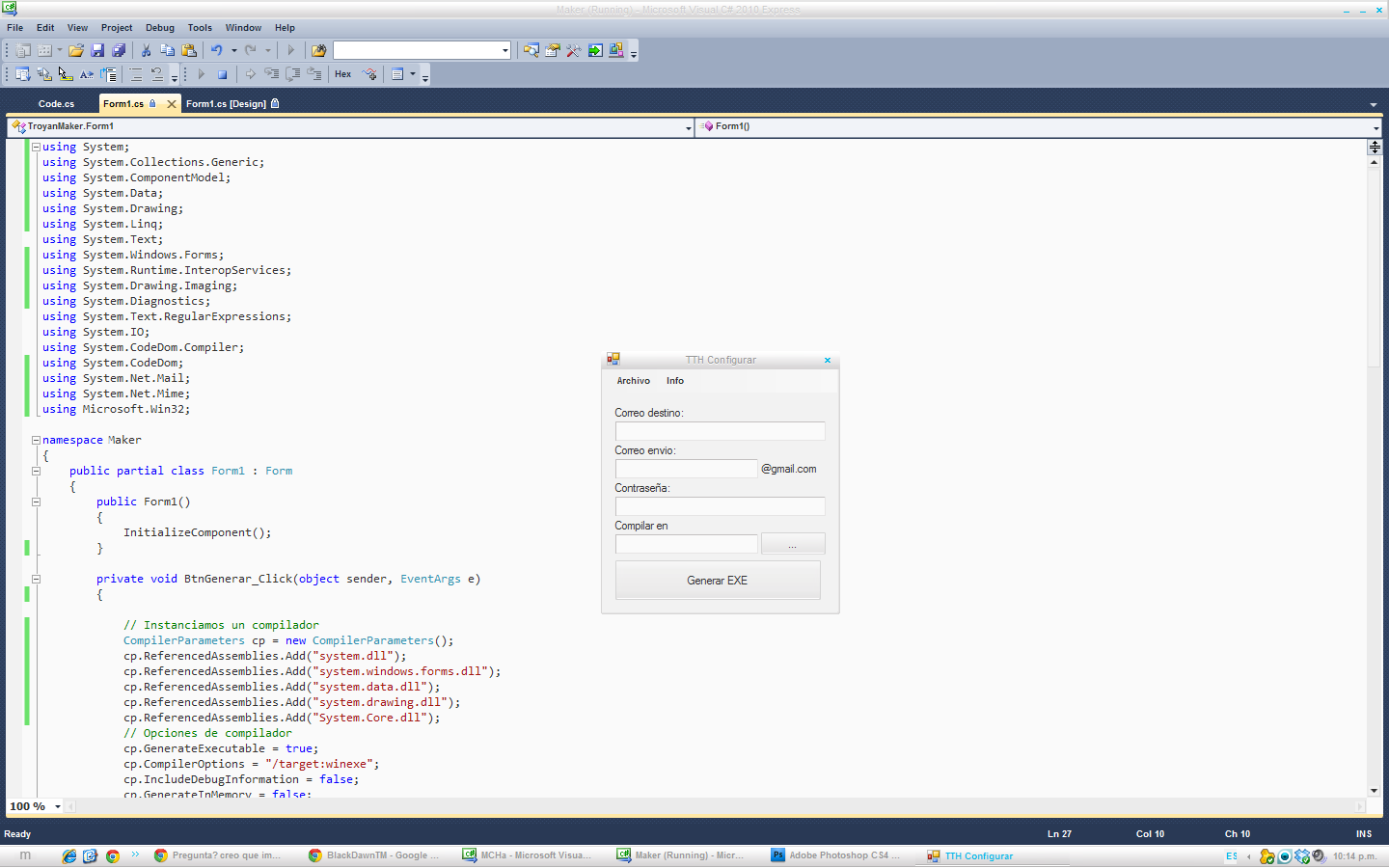Click the Step Into debug icon
This screenshot has width=1389, height=868.
click(x=272, y=74)
